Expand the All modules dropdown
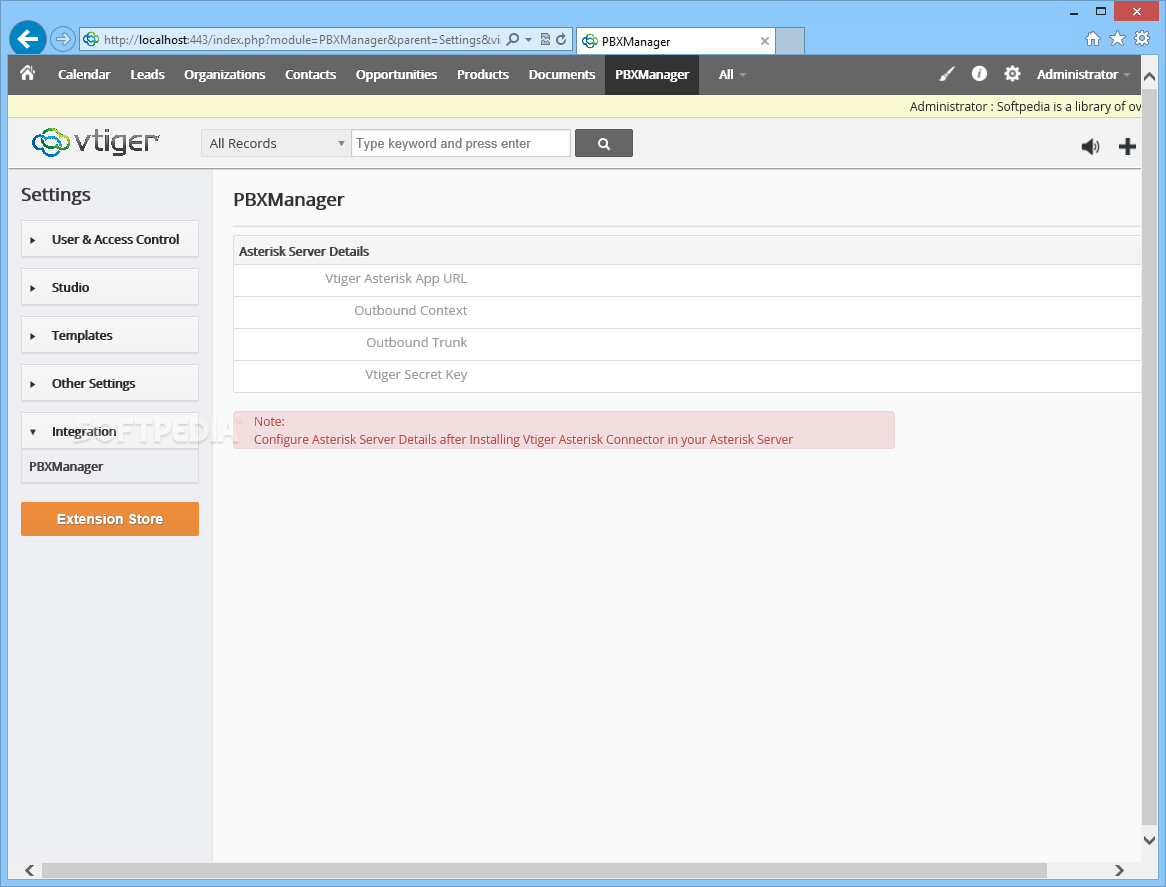Screen dimensions: 1166x887 pyautogui.click(x=732, y=74)
